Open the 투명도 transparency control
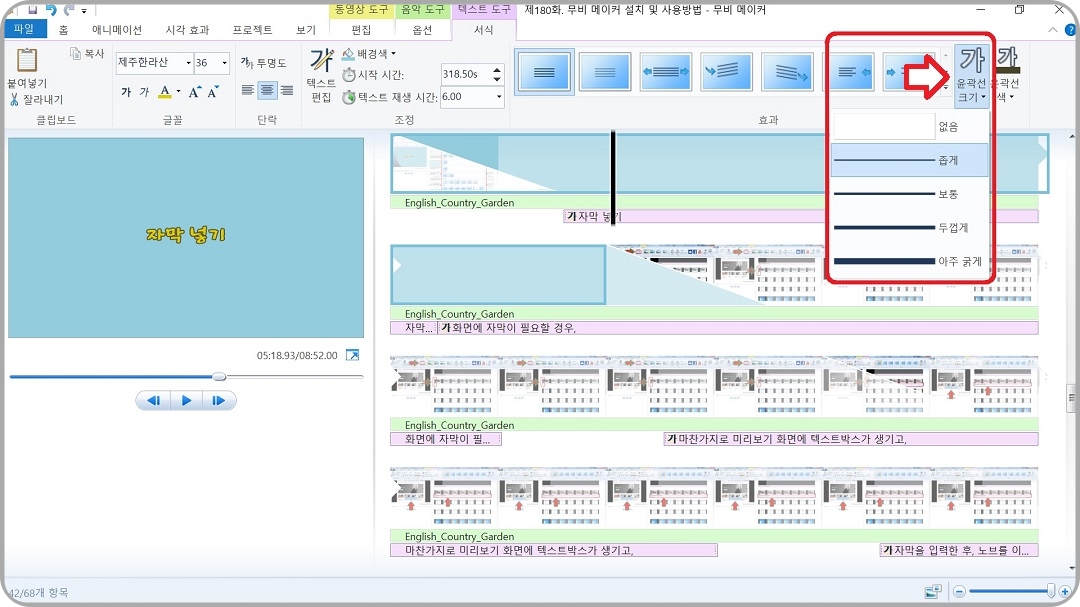The width and height of the screenshot is (1080, 607). (263, 63)
